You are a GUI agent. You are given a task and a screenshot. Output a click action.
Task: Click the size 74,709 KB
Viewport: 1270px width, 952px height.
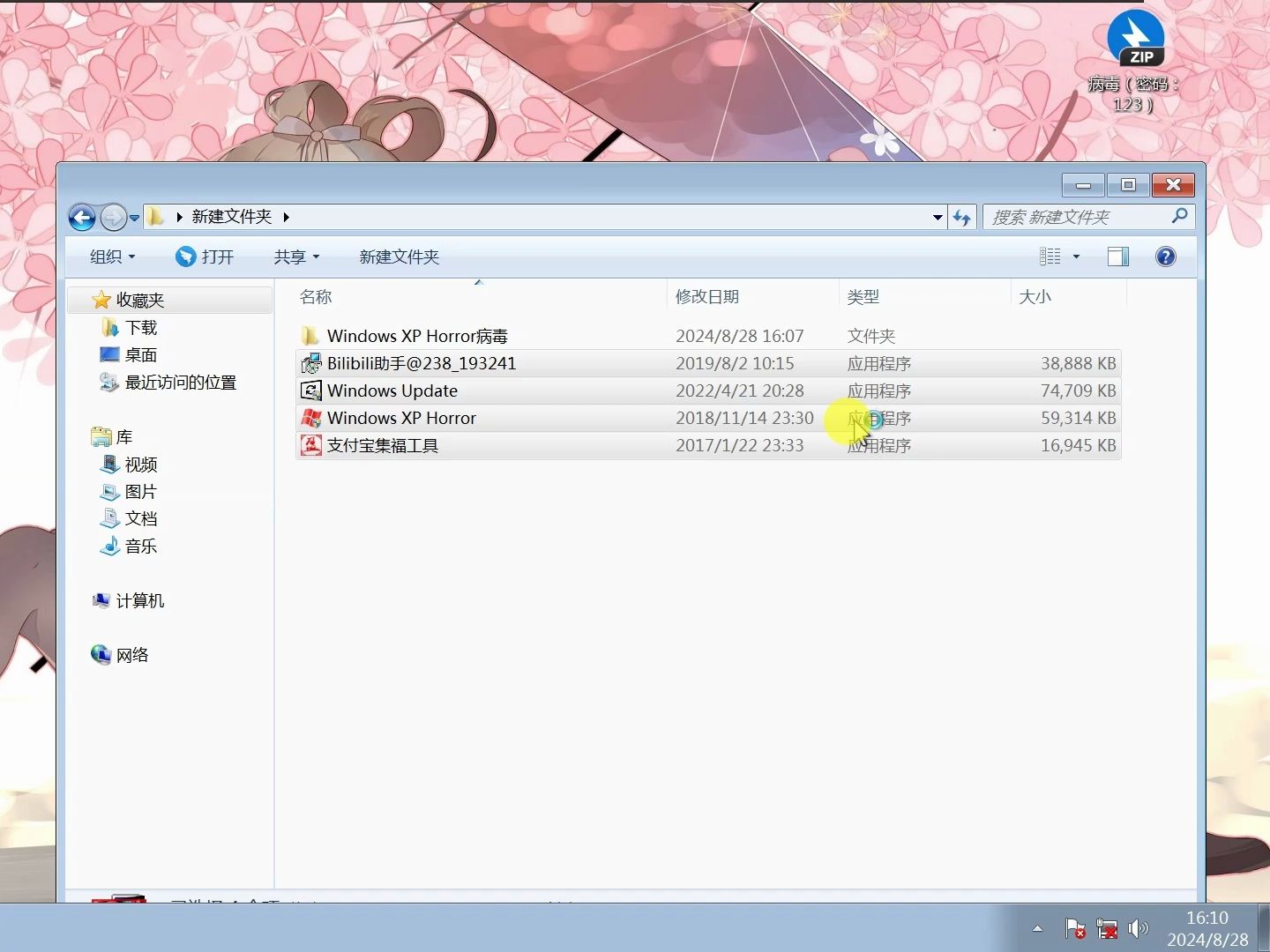[x=1079, y=390]
